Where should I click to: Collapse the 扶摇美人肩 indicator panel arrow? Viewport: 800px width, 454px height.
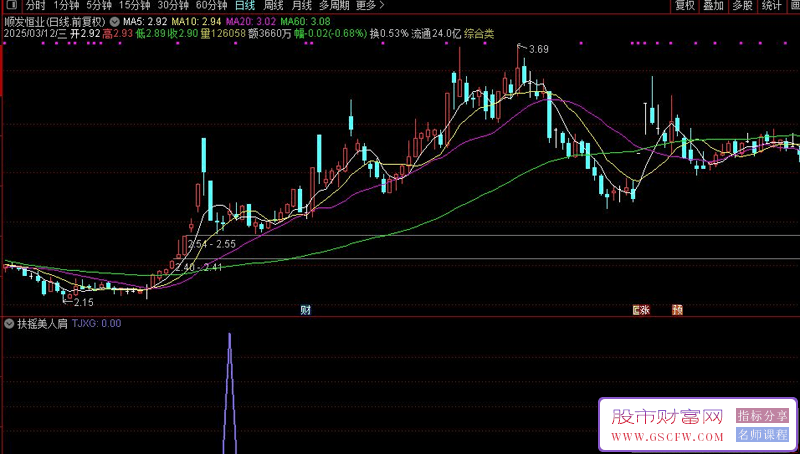9,323
